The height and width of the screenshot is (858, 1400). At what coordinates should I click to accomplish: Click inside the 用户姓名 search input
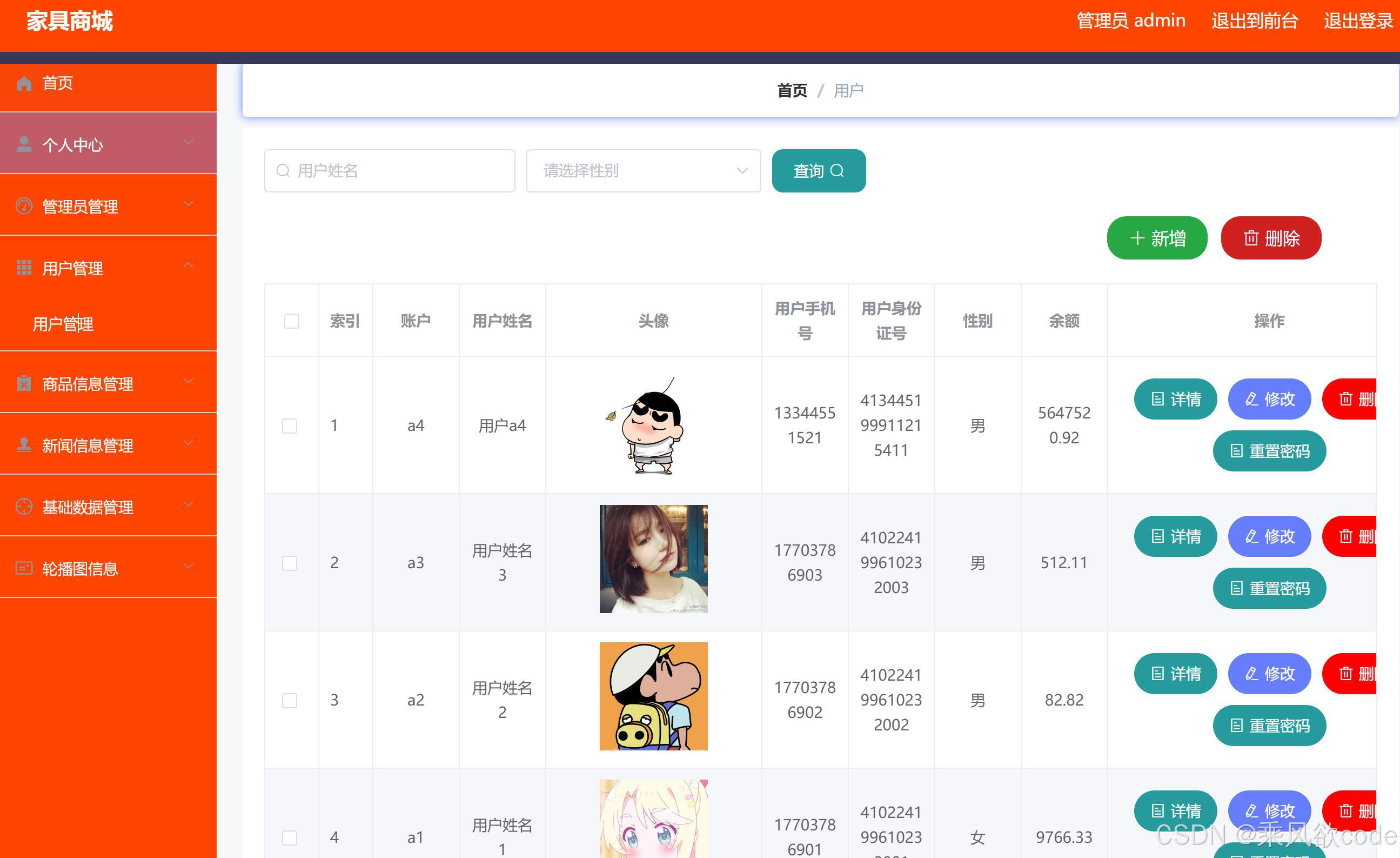tap(388, 171)
